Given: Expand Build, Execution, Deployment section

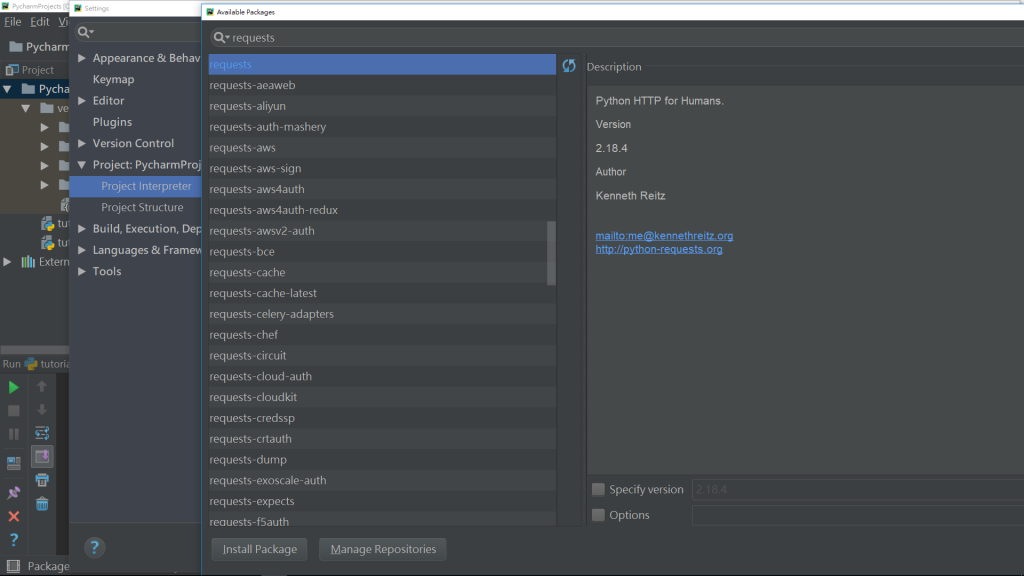Looking at the screenshot, I should click(x=82, y=229).
